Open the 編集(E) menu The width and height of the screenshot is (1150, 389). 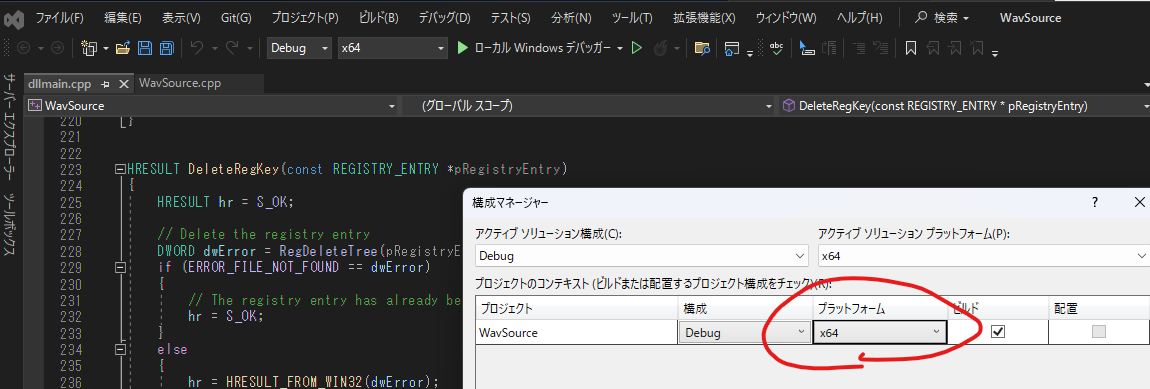point(122,18)
